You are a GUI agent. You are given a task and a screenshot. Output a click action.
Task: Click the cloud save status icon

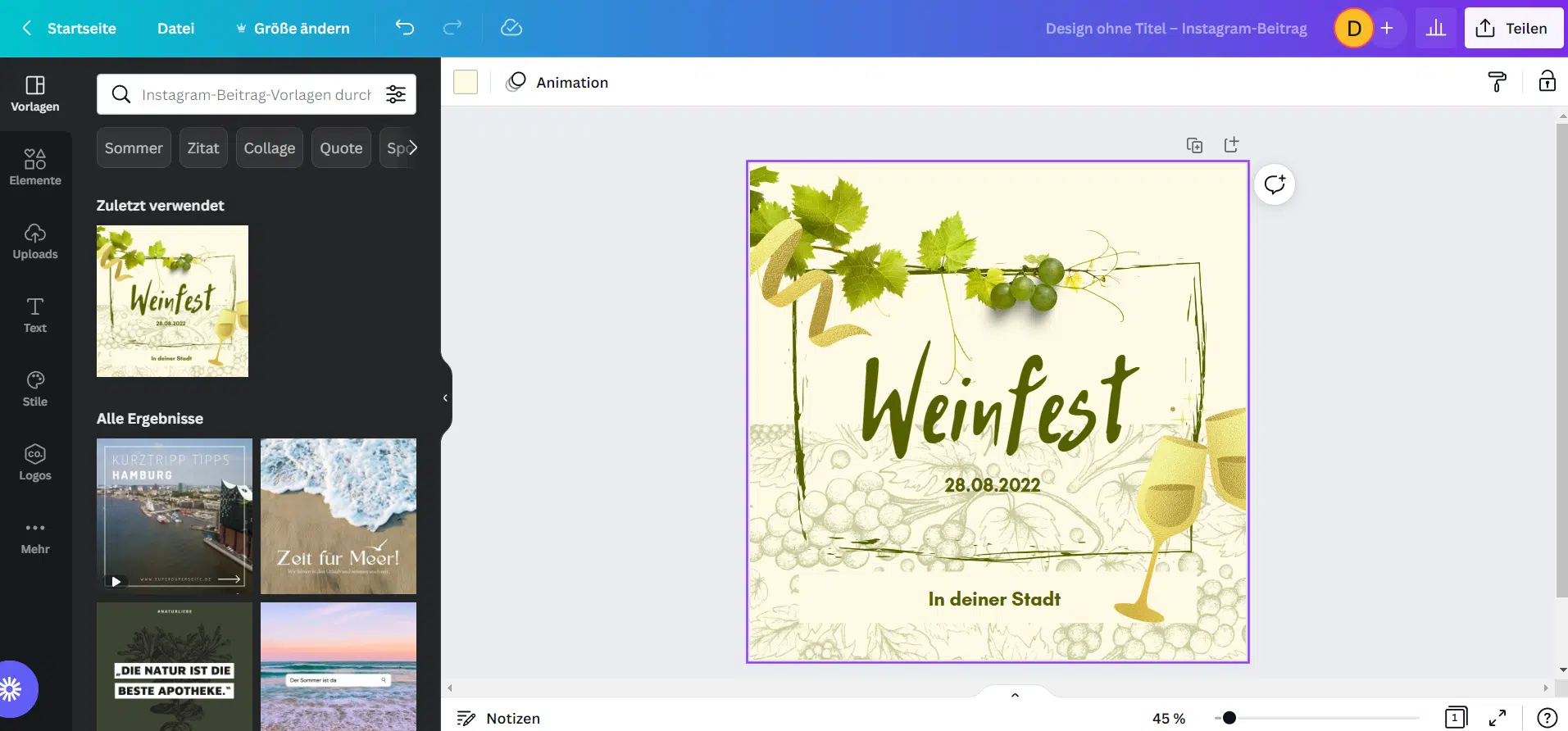[x=511, y=28]
